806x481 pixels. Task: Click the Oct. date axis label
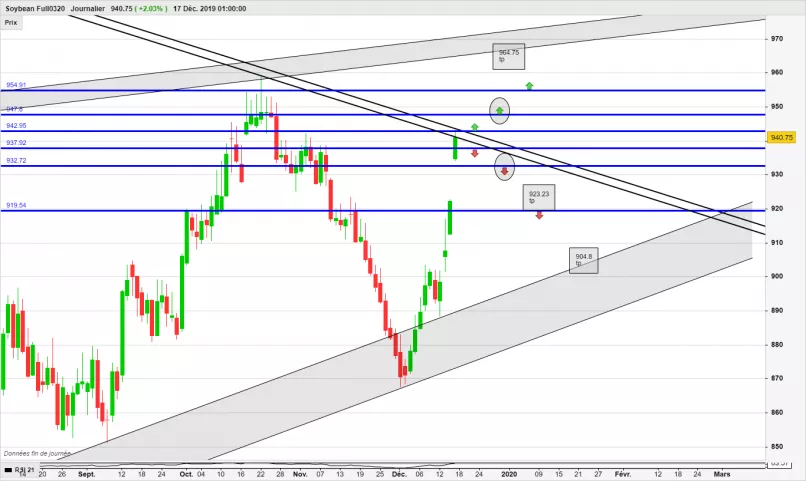click(187, 474)
